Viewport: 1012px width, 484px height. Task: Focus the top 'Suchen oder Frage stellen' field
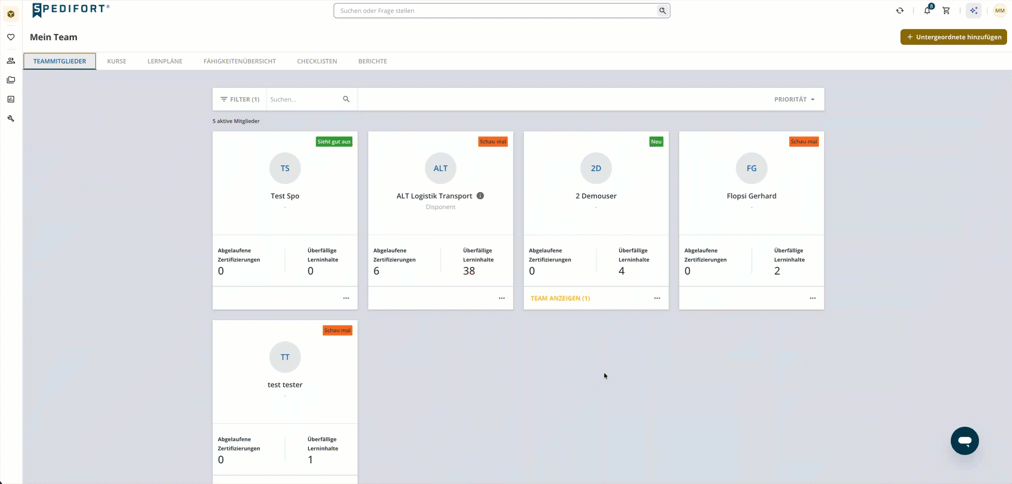click(496, 10)
